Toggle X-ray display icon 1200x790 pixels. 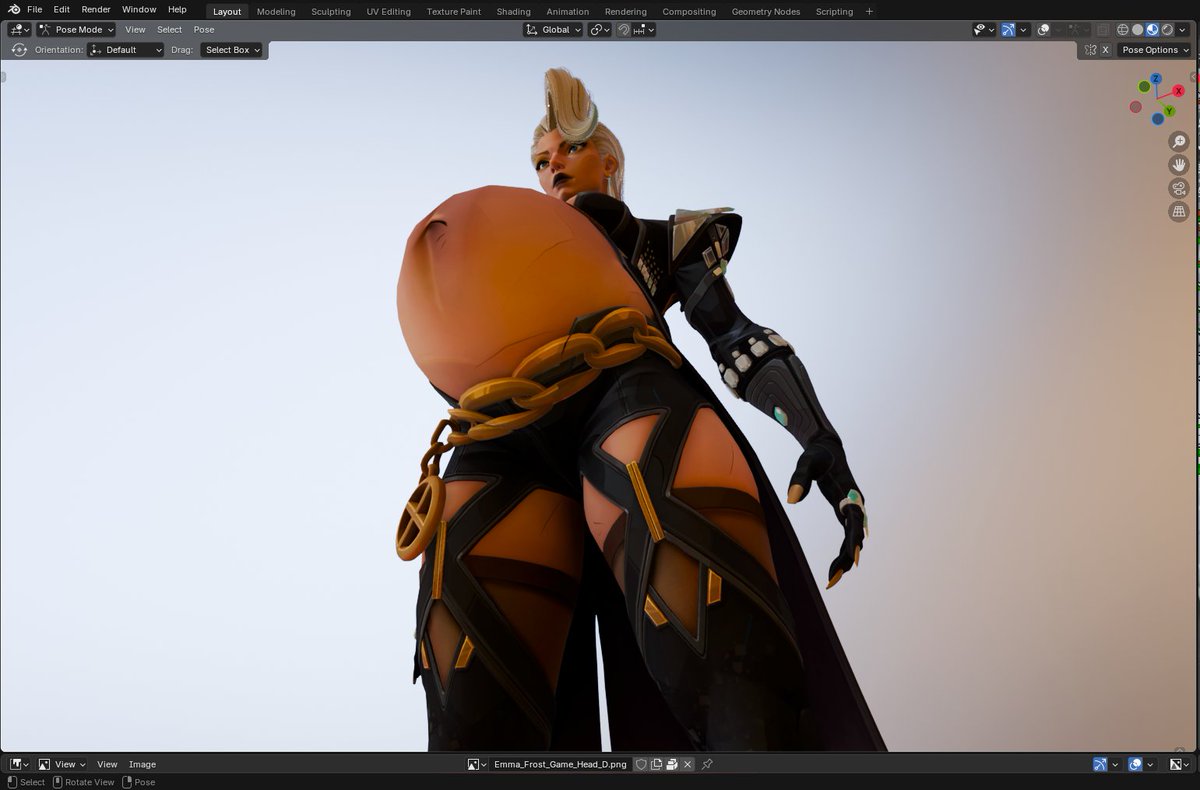tap(1102, 30)
